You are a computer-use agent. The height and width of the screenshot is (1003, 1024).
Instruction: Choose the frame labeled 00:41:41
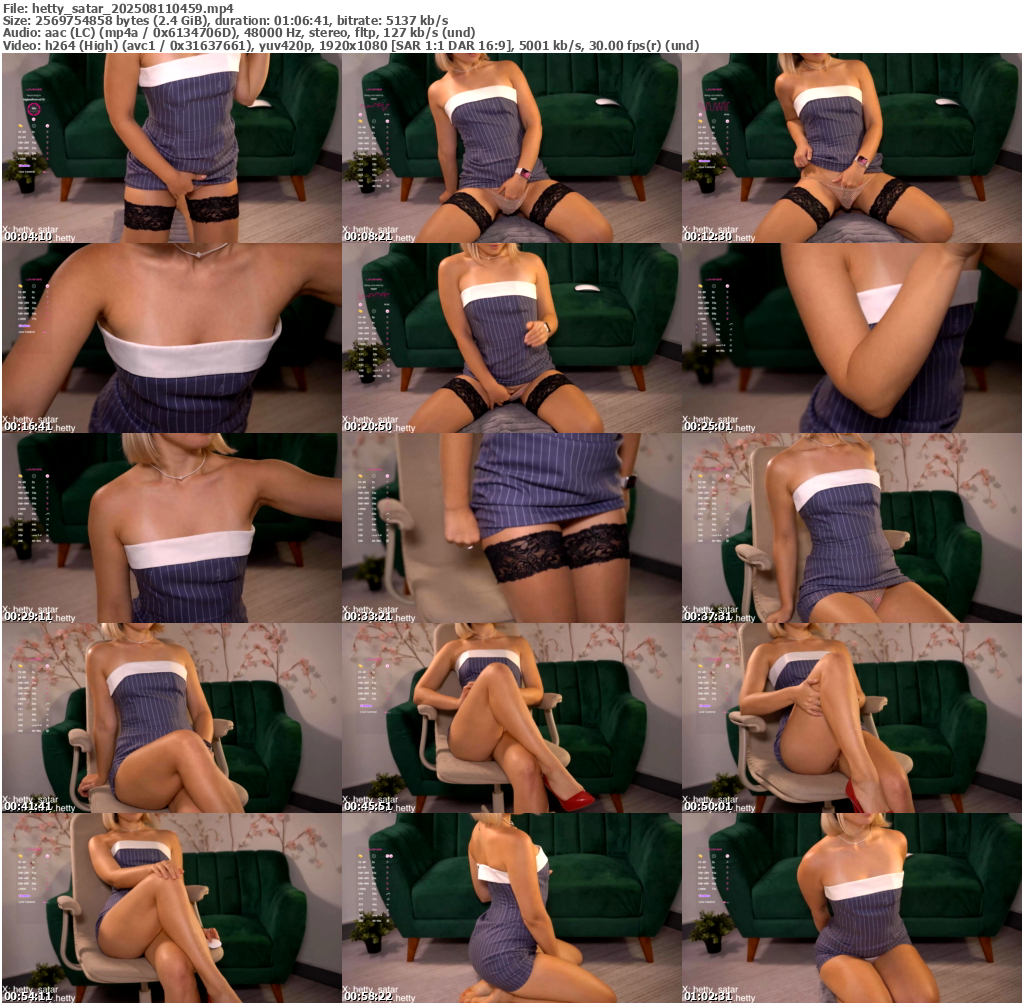pos(171,718)
